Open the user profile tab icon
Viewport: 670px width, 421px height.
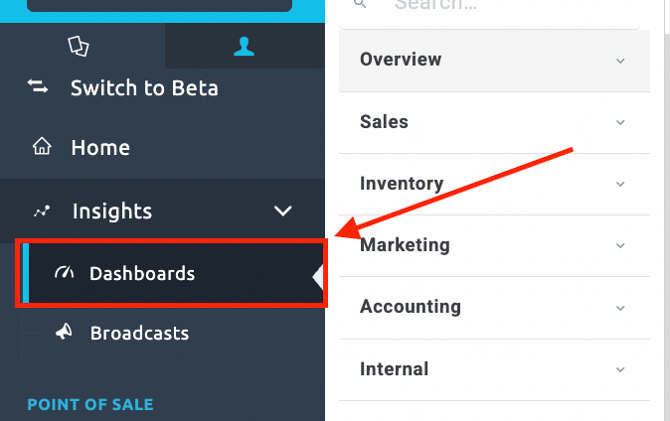pyautogui.click(x=244, y=46)
